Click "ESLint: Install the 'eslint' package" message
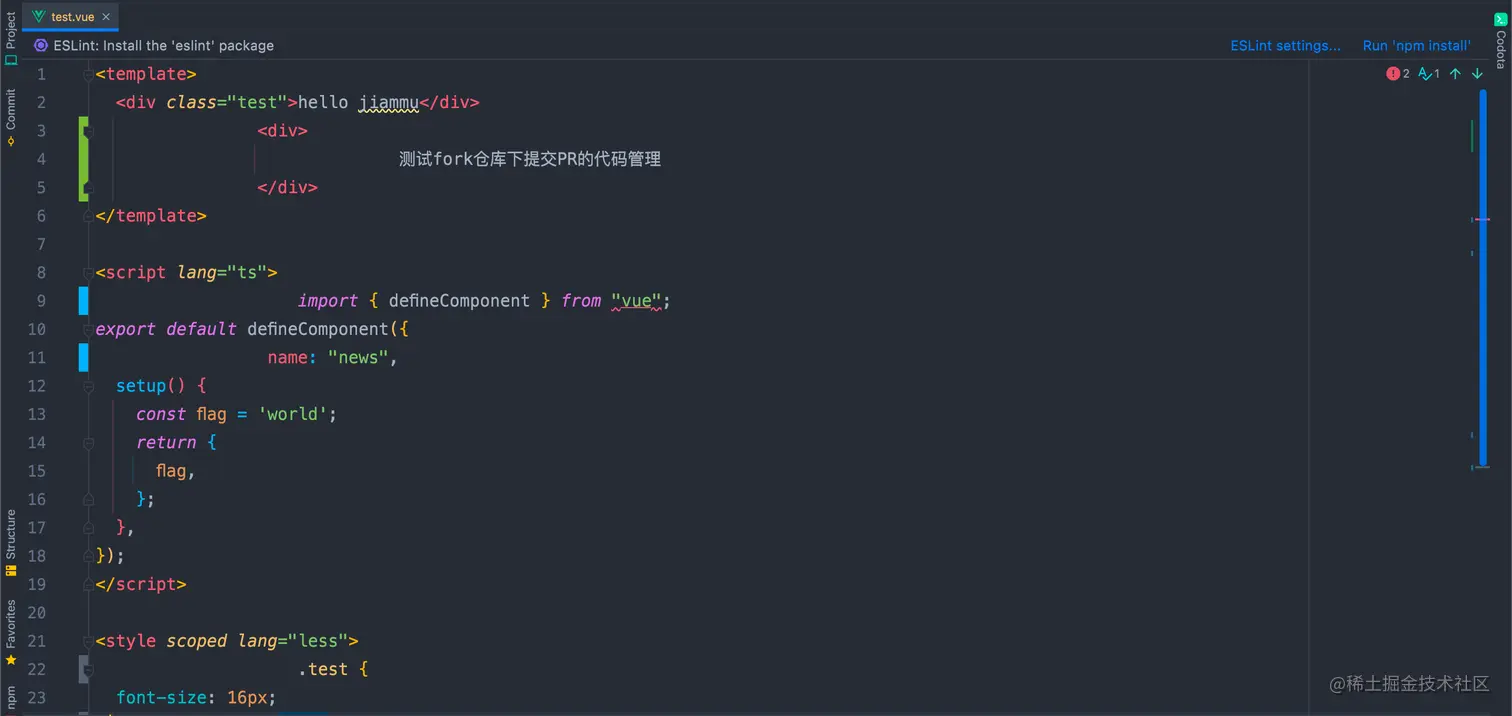The image size is (1512, 716). [164, 45]
